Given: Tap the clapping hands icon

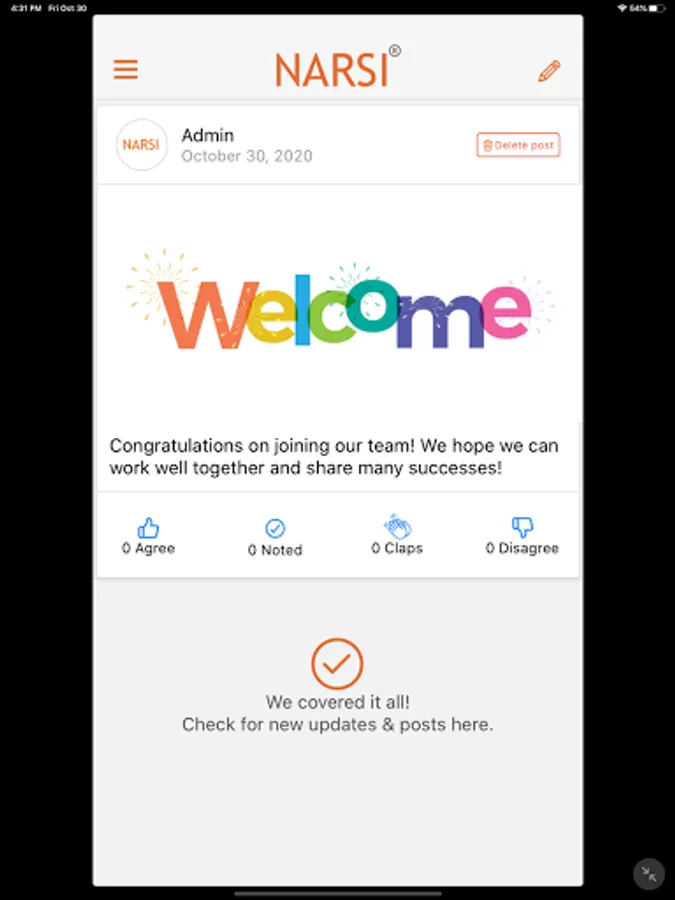Looking at the screenshot, I should [x=397, y=526].
